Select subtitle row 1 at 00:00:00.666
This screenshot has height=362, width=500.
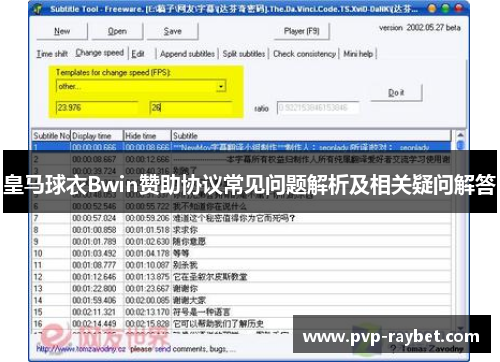click(241, 147)
